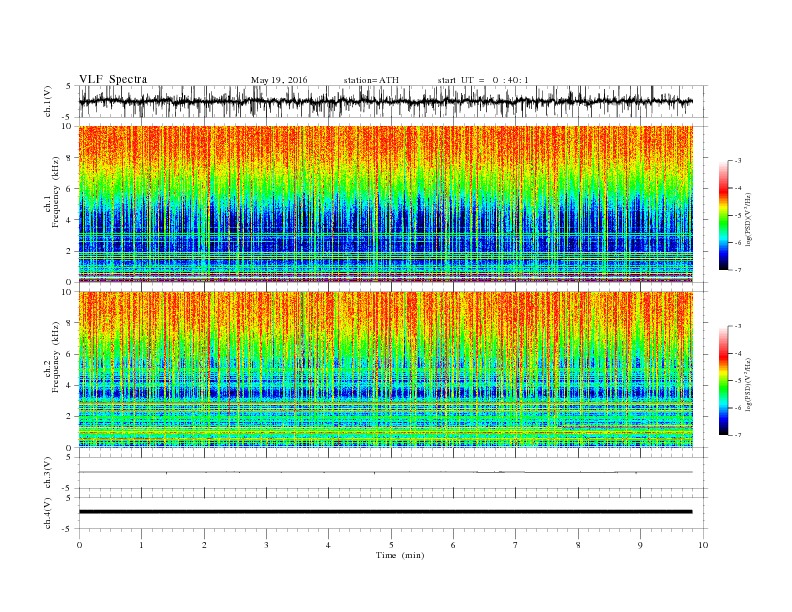This screenshot has height=612, width=792.
Task: Click the "5" tick on the ch.3(V) axis
Action: (70, 457)
